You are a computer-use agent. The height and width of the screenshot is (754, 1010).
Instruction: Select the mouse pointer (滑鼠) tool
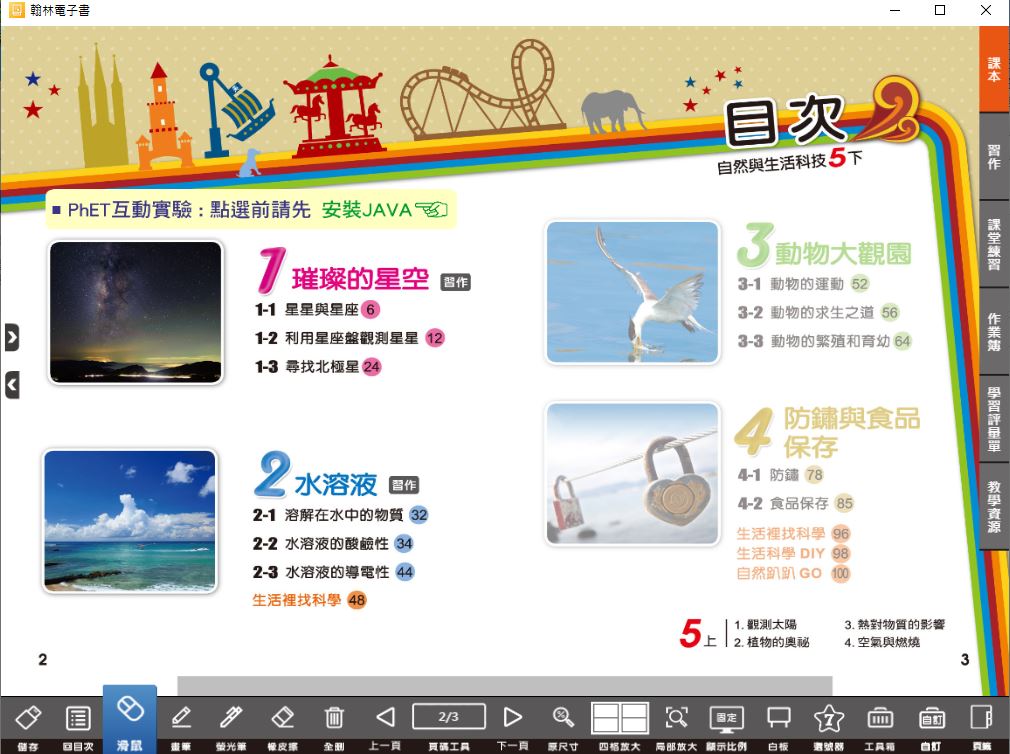130,718
